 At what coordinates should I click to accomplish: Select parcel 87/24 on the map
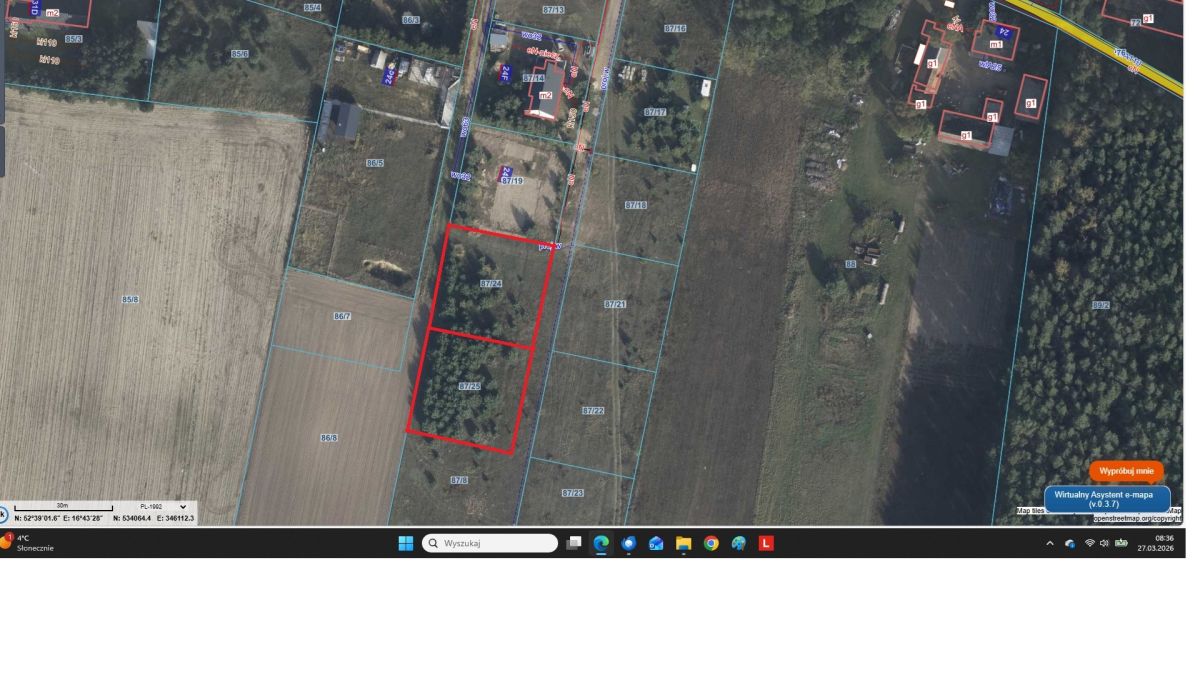click(x=490, y=285)
